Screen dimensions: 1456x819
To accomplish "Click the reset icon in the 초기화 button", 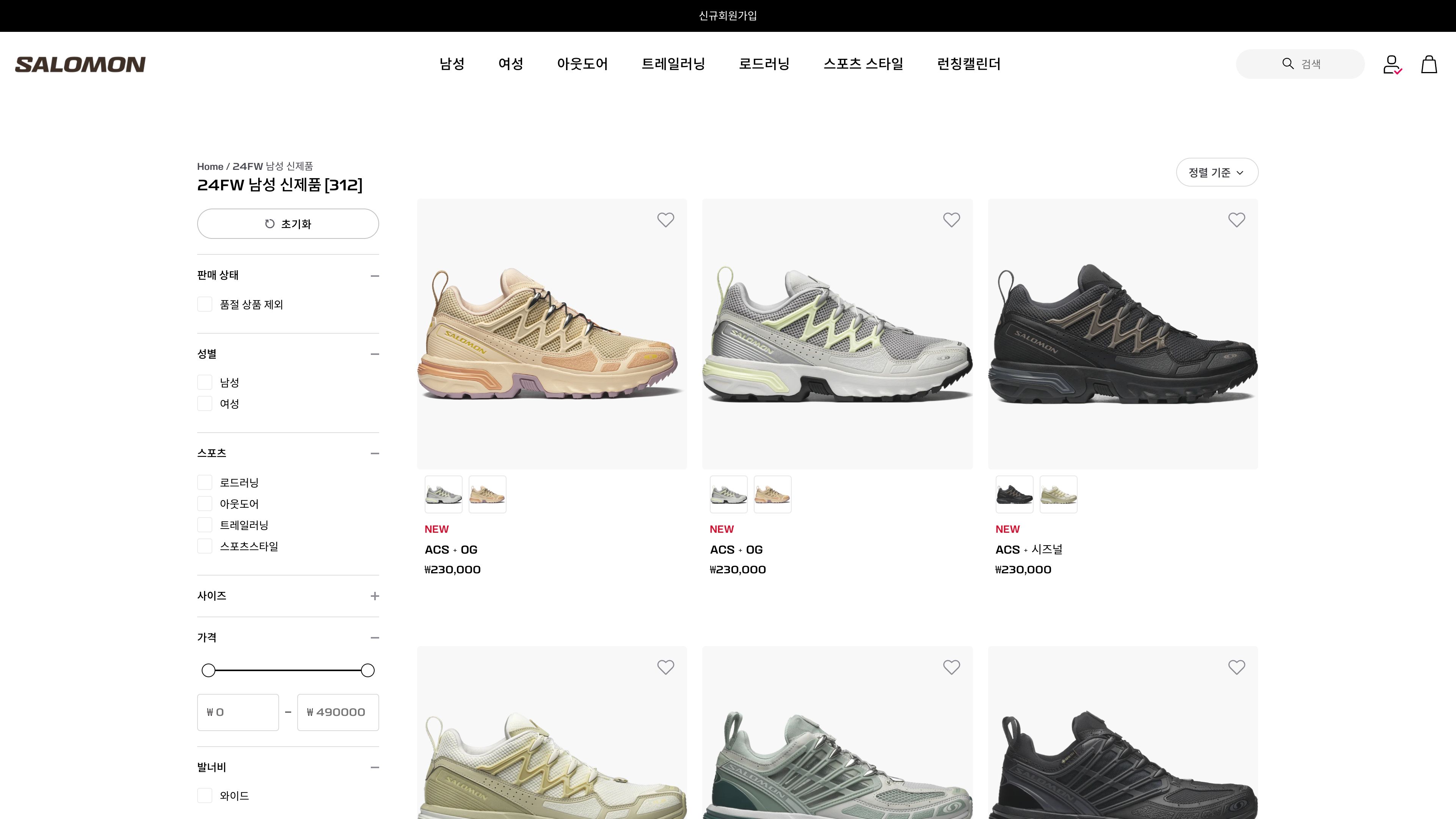I will click(270, 223).
